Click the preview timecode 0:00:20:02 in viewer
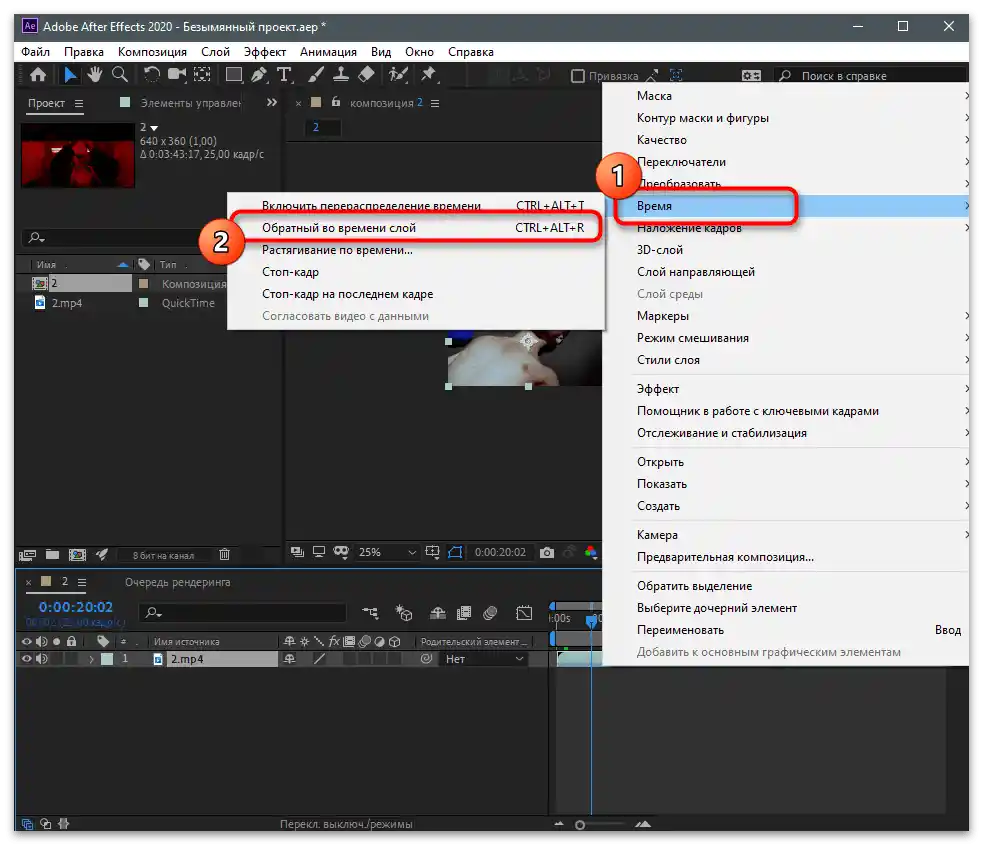Viewport: 983px width, 845px height. coord(500,552)
